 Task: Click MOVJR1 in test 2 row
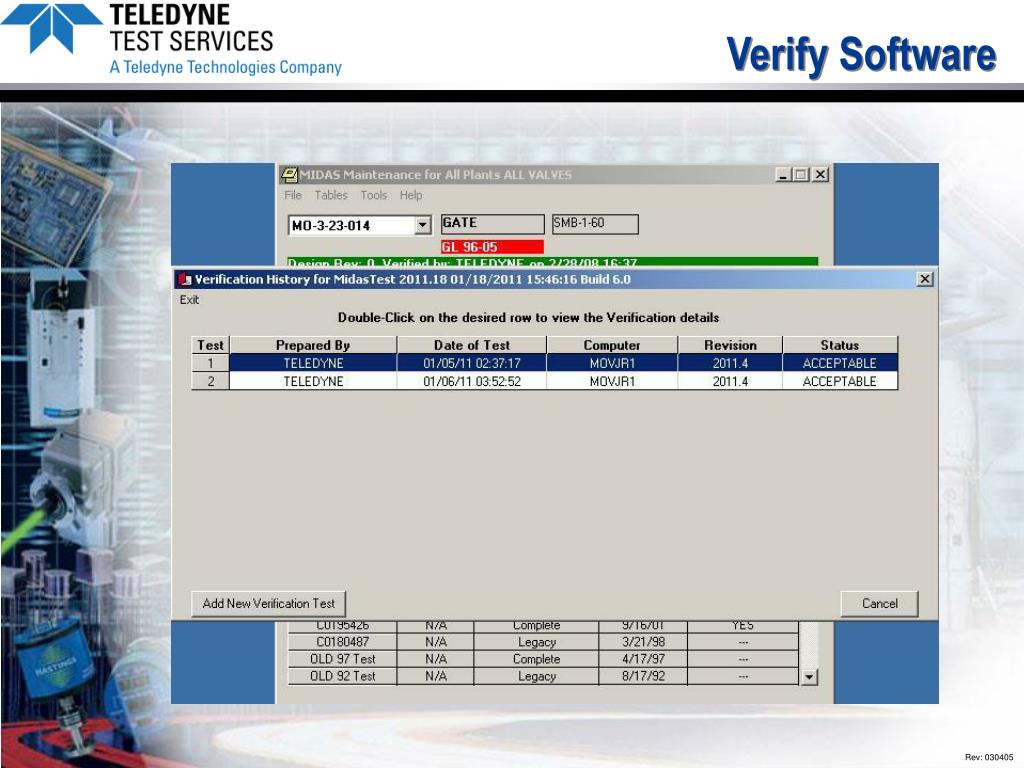[612, 381]
